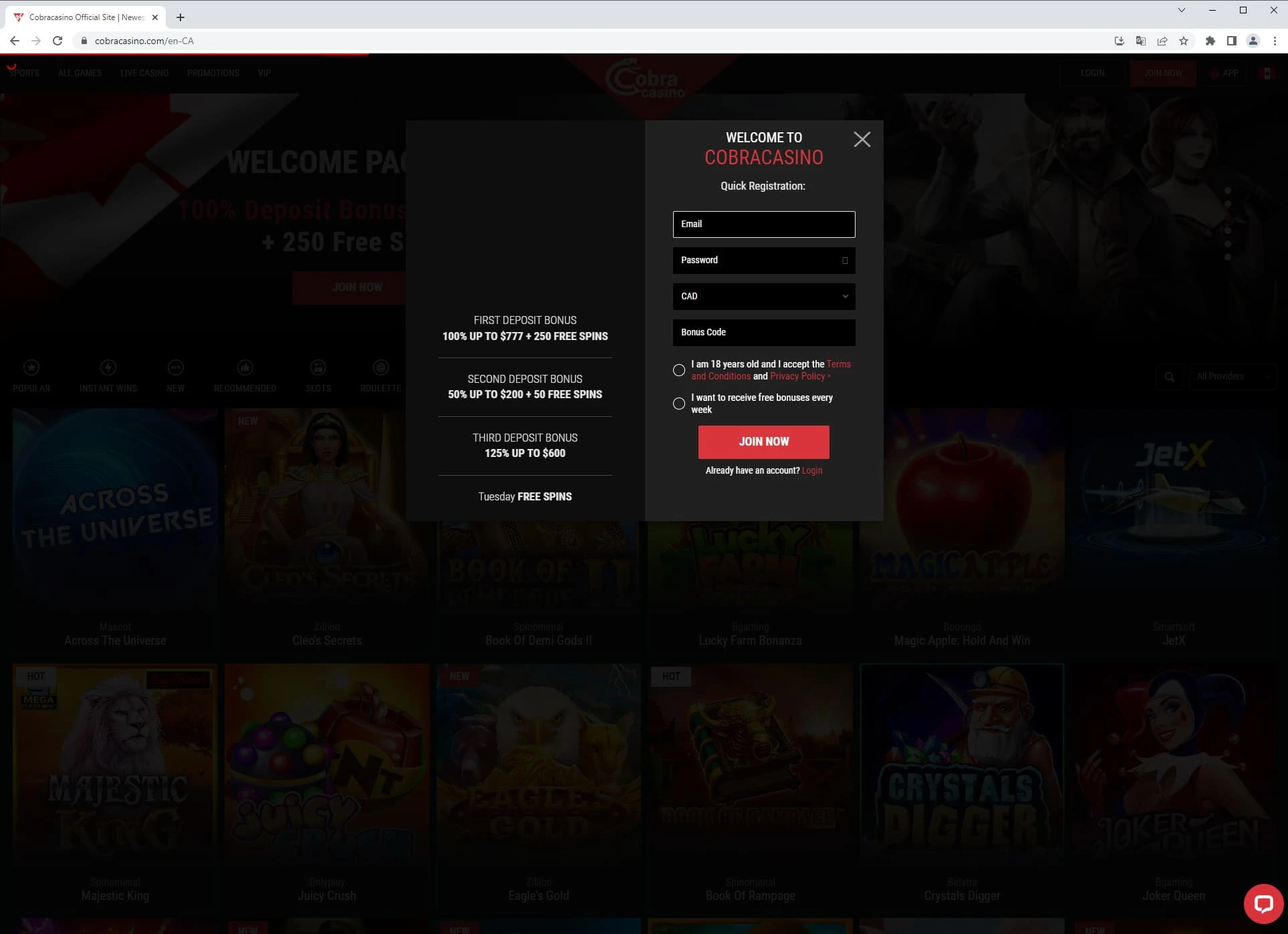The image size is (1288, 934).
Task: Check the weekly free bonuses checkbox
Action: coord(678,404)
